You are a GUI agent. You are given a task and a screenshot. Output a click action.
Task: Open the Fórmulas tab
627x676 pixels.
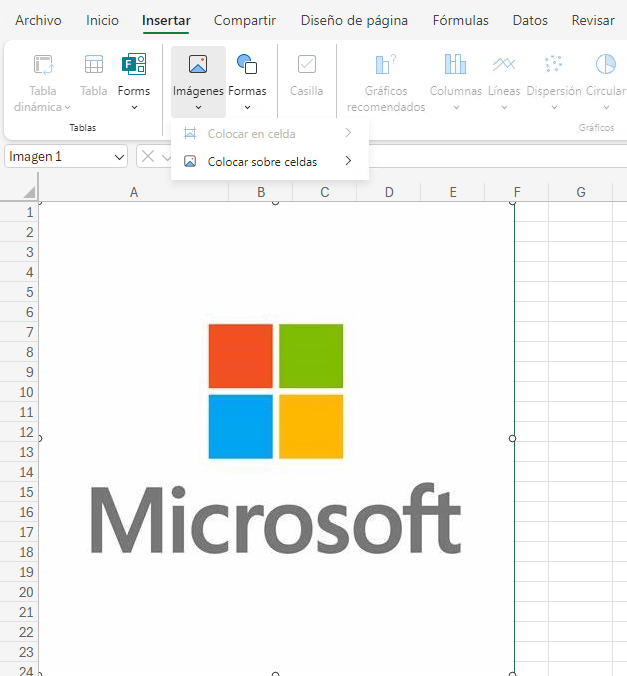pyautogui.click(x=460, y=20)
